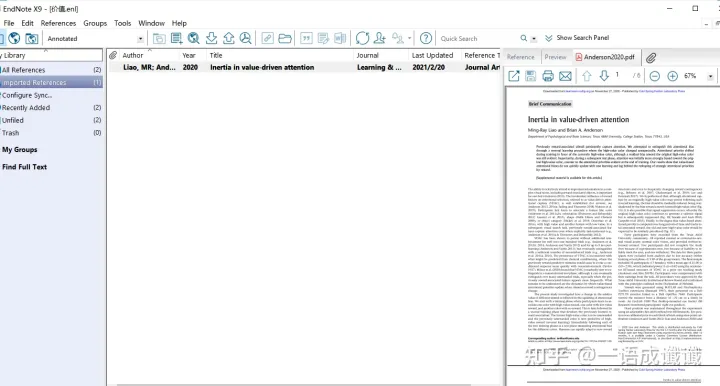
Task: Click the share library person icon
Action: 380,39
